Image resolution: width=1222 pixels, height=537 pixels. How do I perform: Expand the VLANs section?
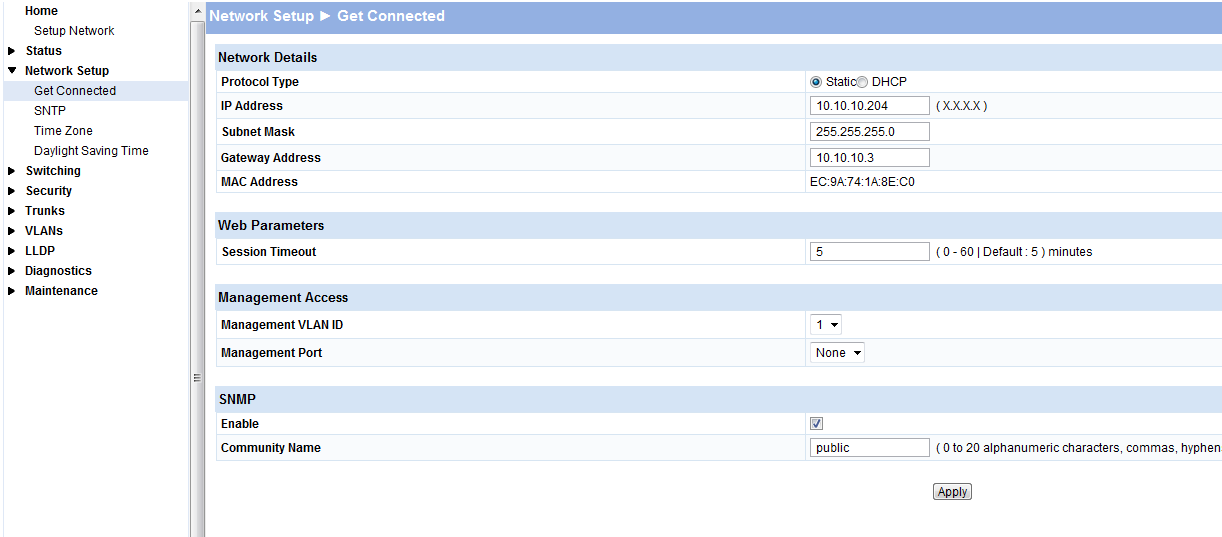point(12,231)
